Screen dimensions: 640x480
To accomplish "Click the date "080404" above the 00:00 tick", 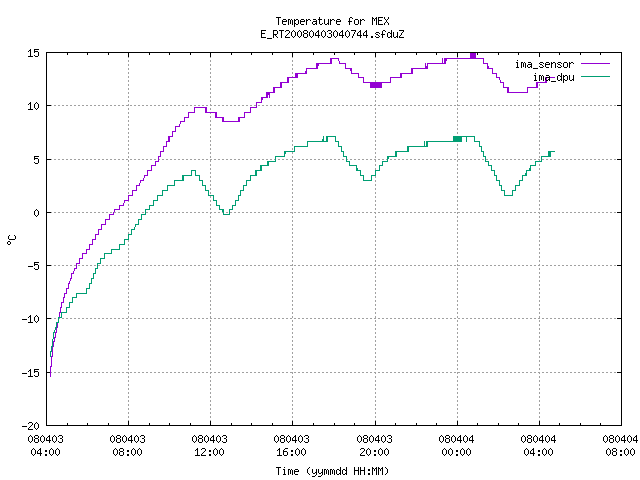I will coord(457,439).
